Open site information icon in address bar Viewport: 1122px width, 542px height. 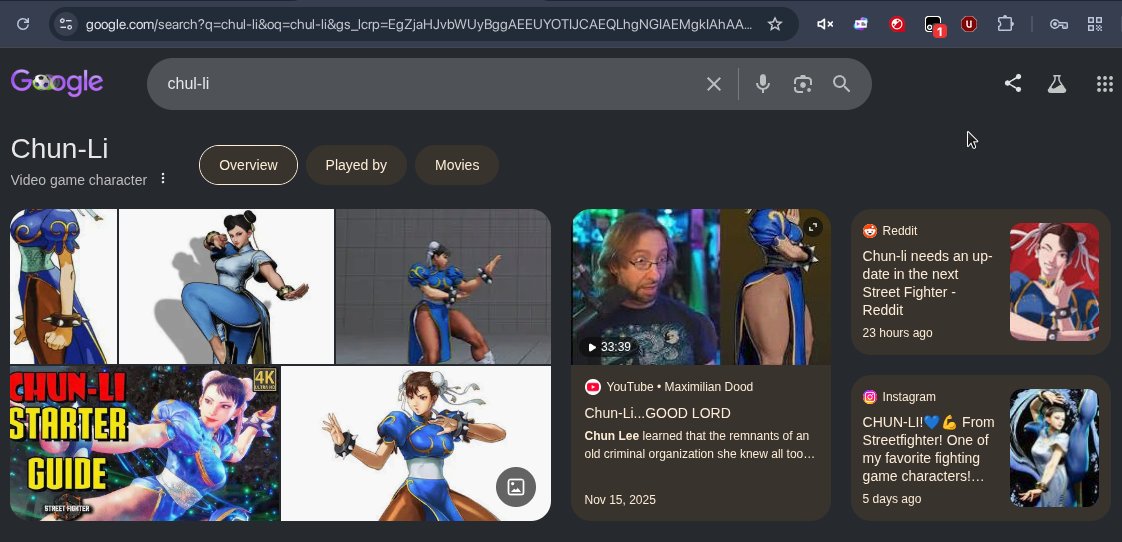pyautogui.click(x=66, y=24)
